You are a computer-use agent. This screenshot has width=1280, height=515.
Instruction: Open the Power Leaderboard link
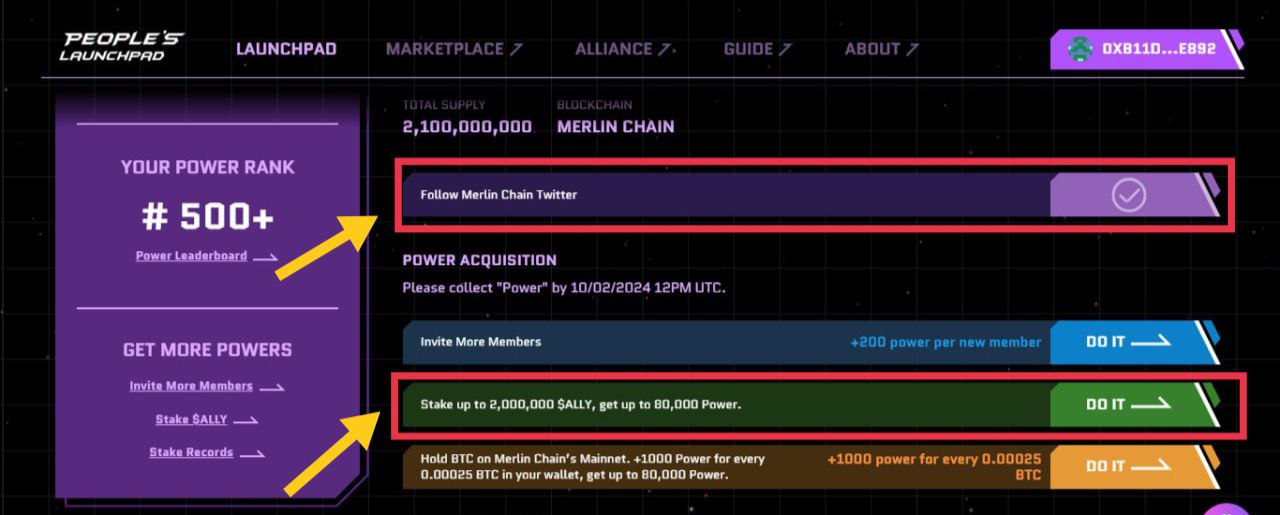[x=191, y=256]
